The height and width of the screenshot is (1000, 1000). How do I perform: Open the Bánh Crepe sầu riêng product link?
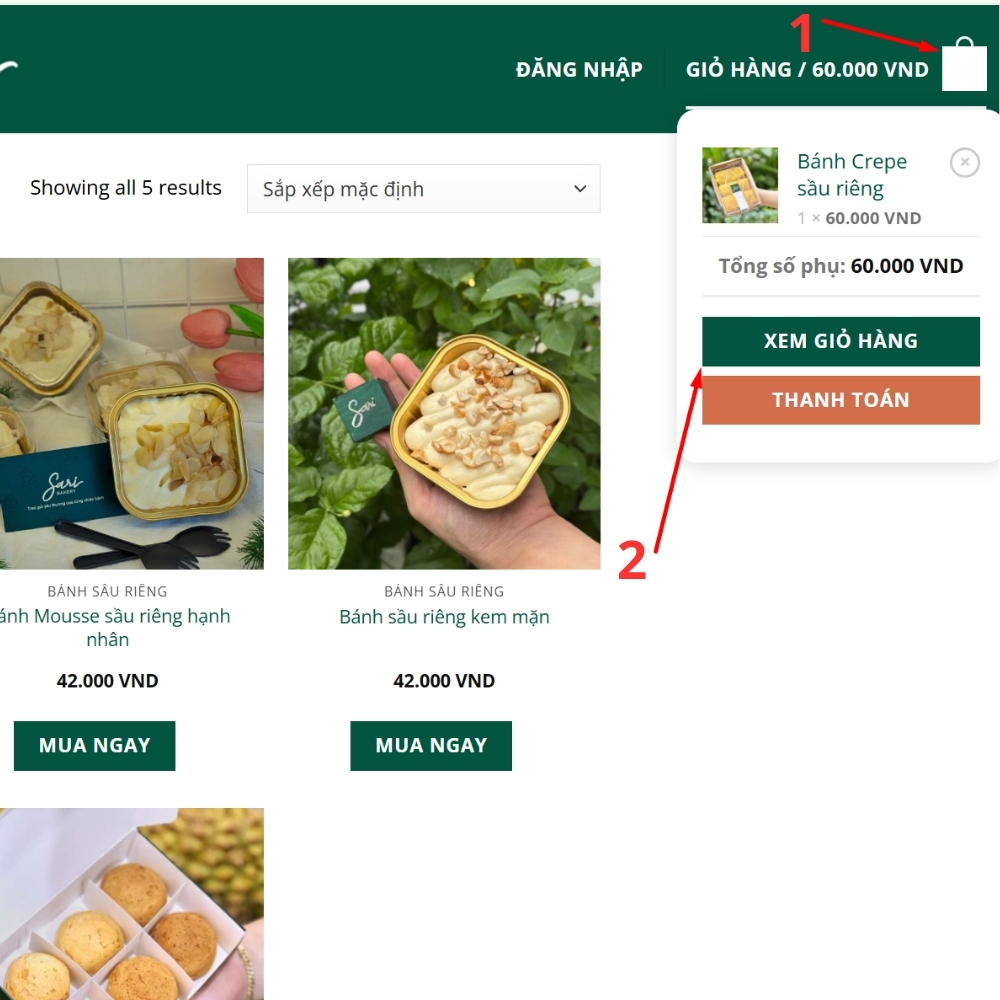[851, 174]
